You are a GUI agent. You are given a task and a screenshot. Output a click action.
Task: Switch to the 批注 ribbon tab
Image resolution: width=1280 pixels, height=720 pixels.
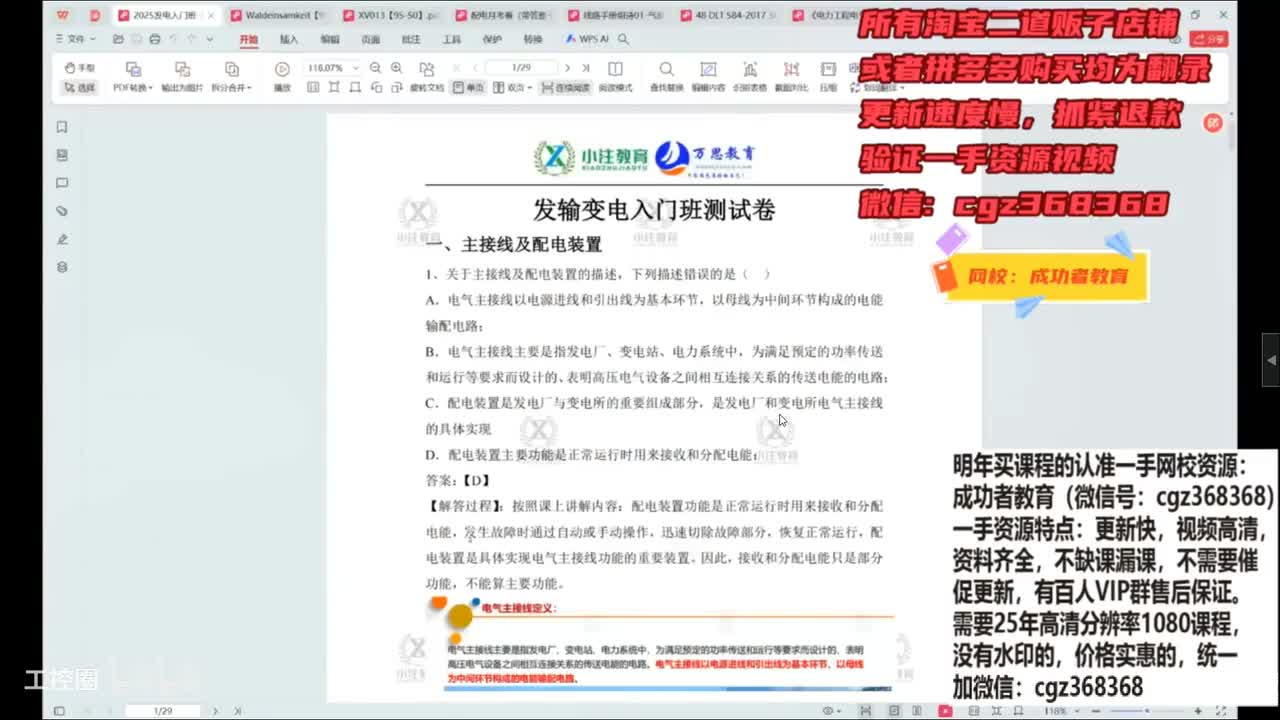coord(411,40)
